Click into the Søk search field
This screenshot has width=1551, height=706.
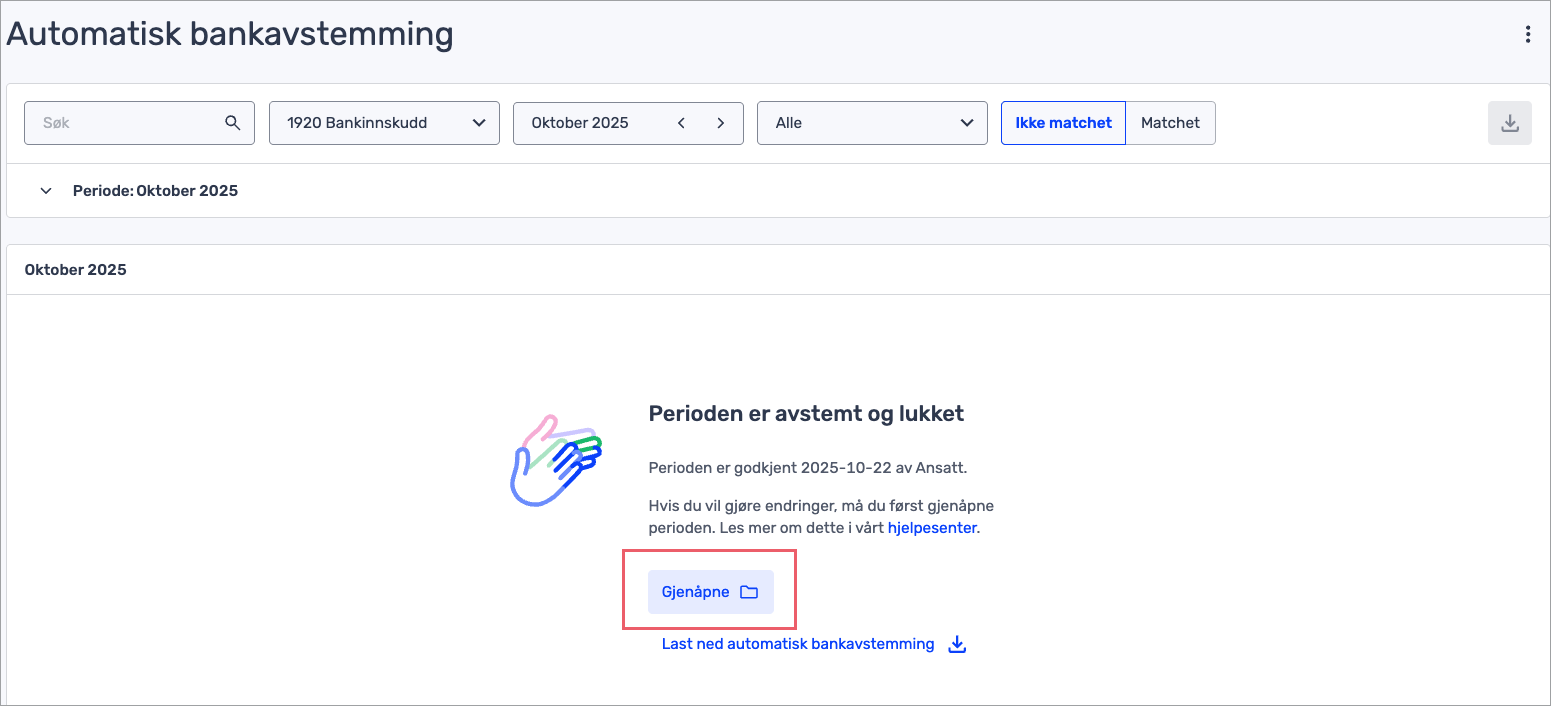click(125, 123)
